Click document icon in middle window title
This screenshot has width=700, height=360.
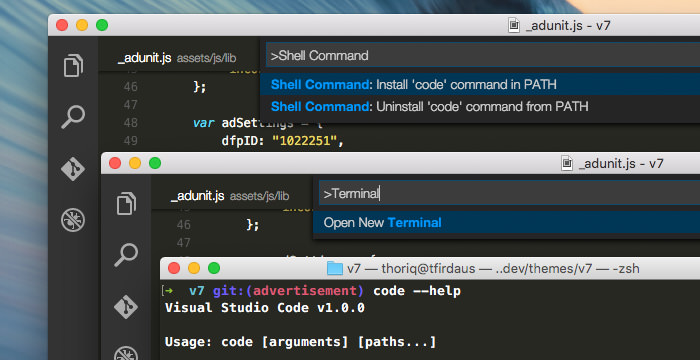[567, 163]
